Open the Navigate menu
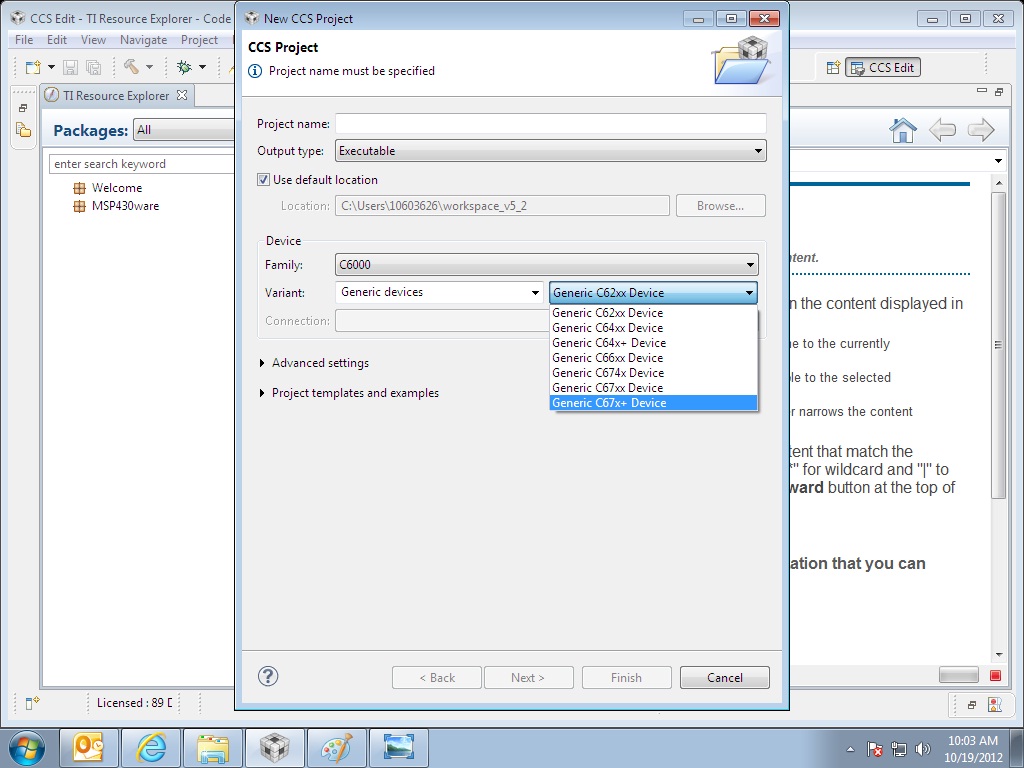The width and height of the screenshot is (1024, 768). 144,40
